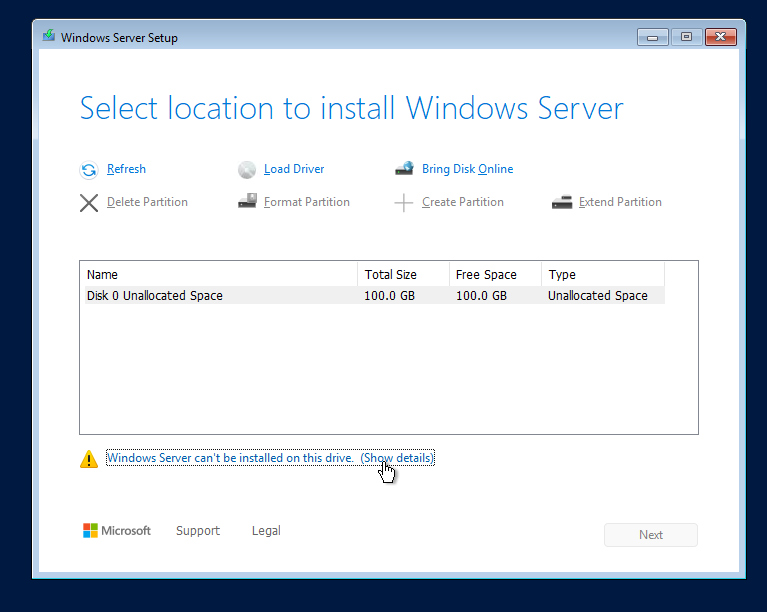Click the Create Partition plus icon
767x612 pixels.
click(x=404, y=203)
